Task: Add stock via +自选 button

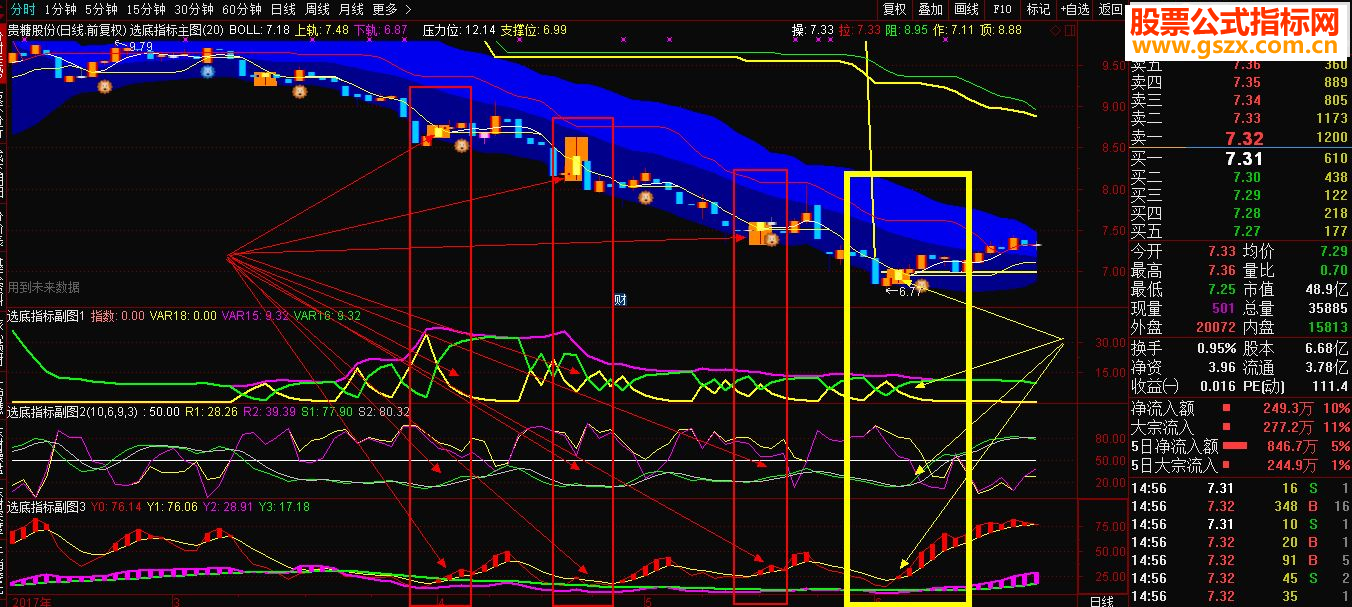Action: [1075, 9]
